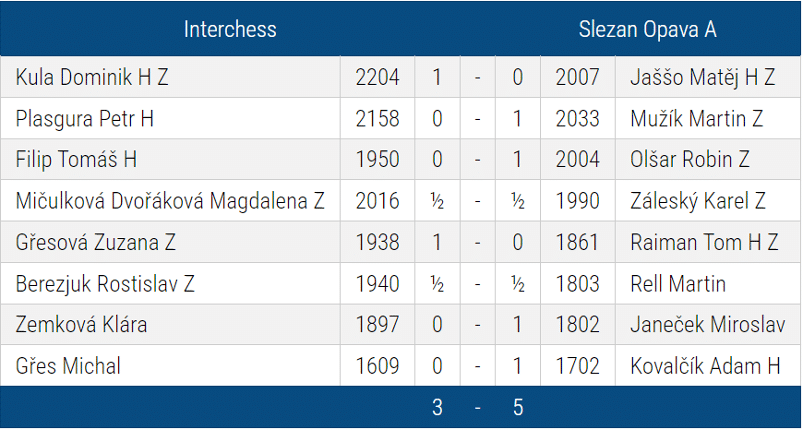Viewport: 805px width, 430px height.
Task: Click Olšar Robin Z name
Action: tap(689, 159)
